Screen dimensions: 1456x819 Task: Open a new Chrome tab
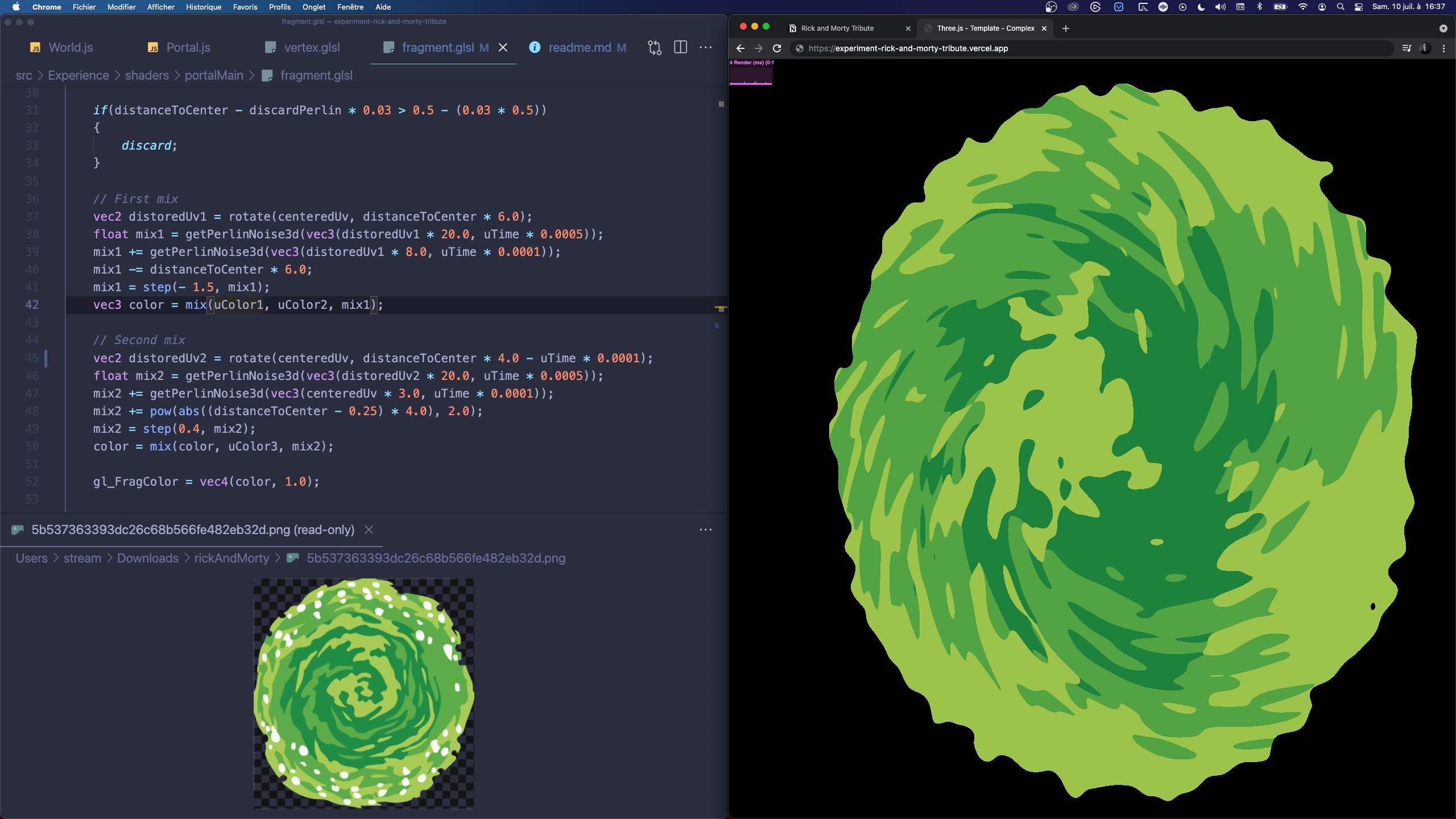[x=1066, y=28]
